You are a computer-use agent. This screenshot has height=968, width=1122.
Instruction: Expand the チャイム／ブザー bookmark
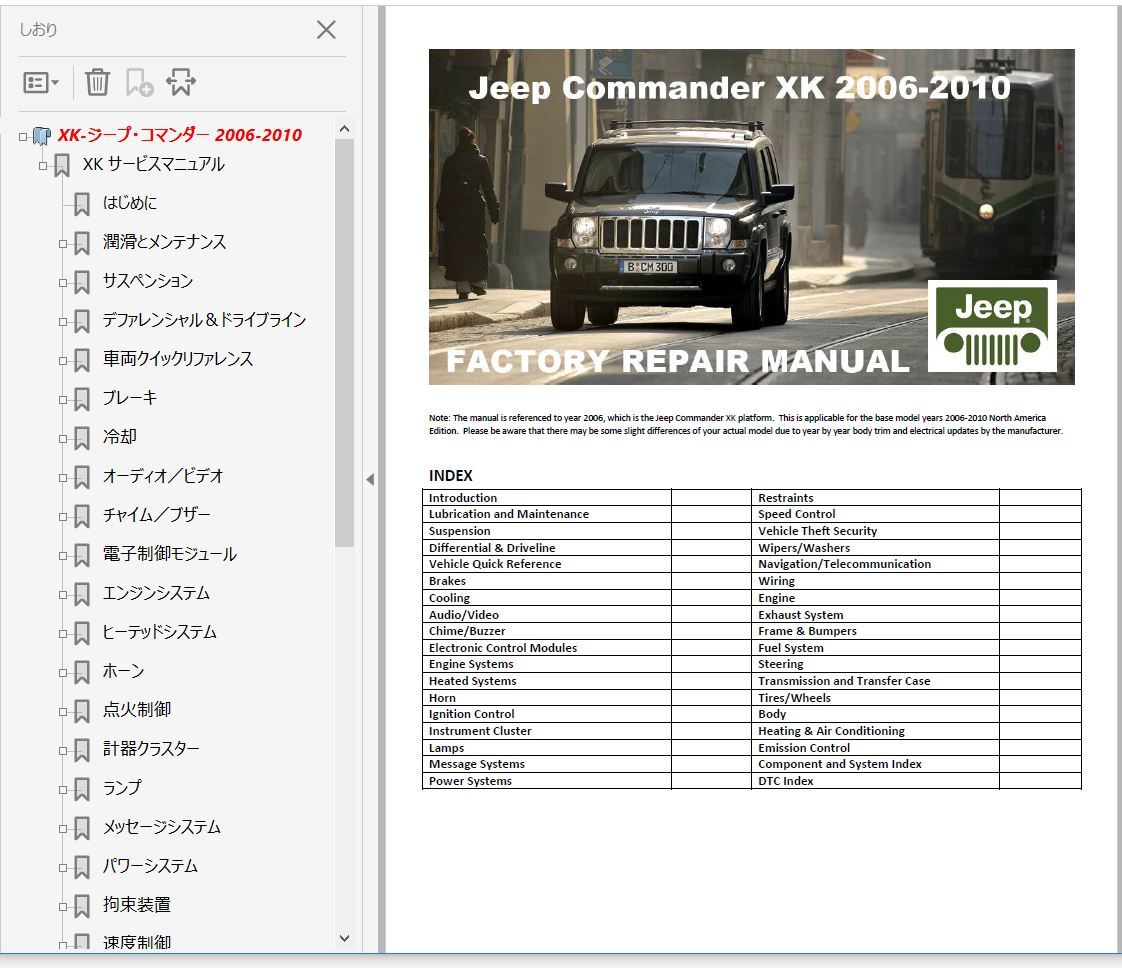[63, 517]
